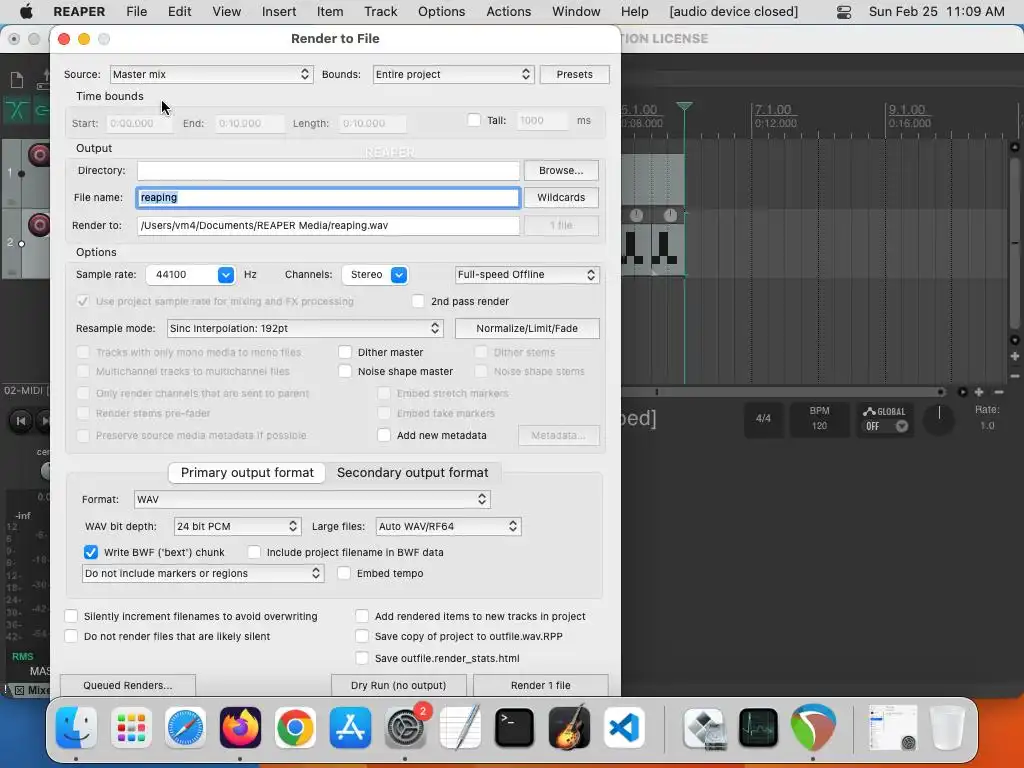Toggle Noise shape master checkbox

[345, 371]
